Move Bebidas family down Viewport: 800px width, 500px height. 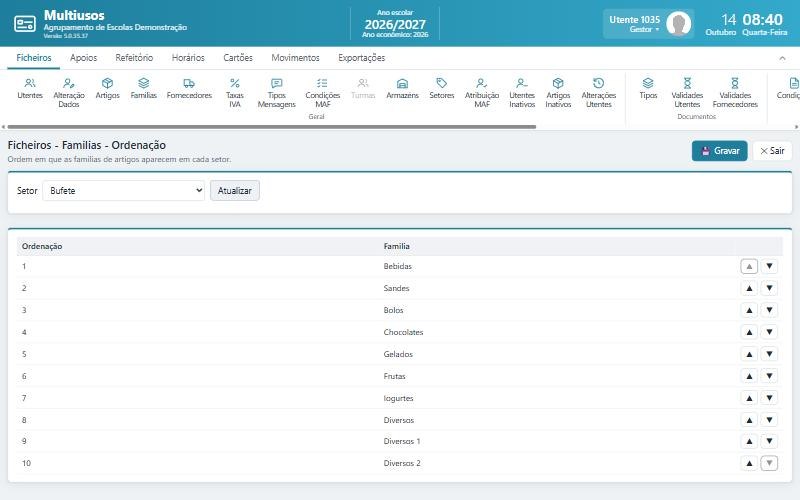tap(769, 266)
